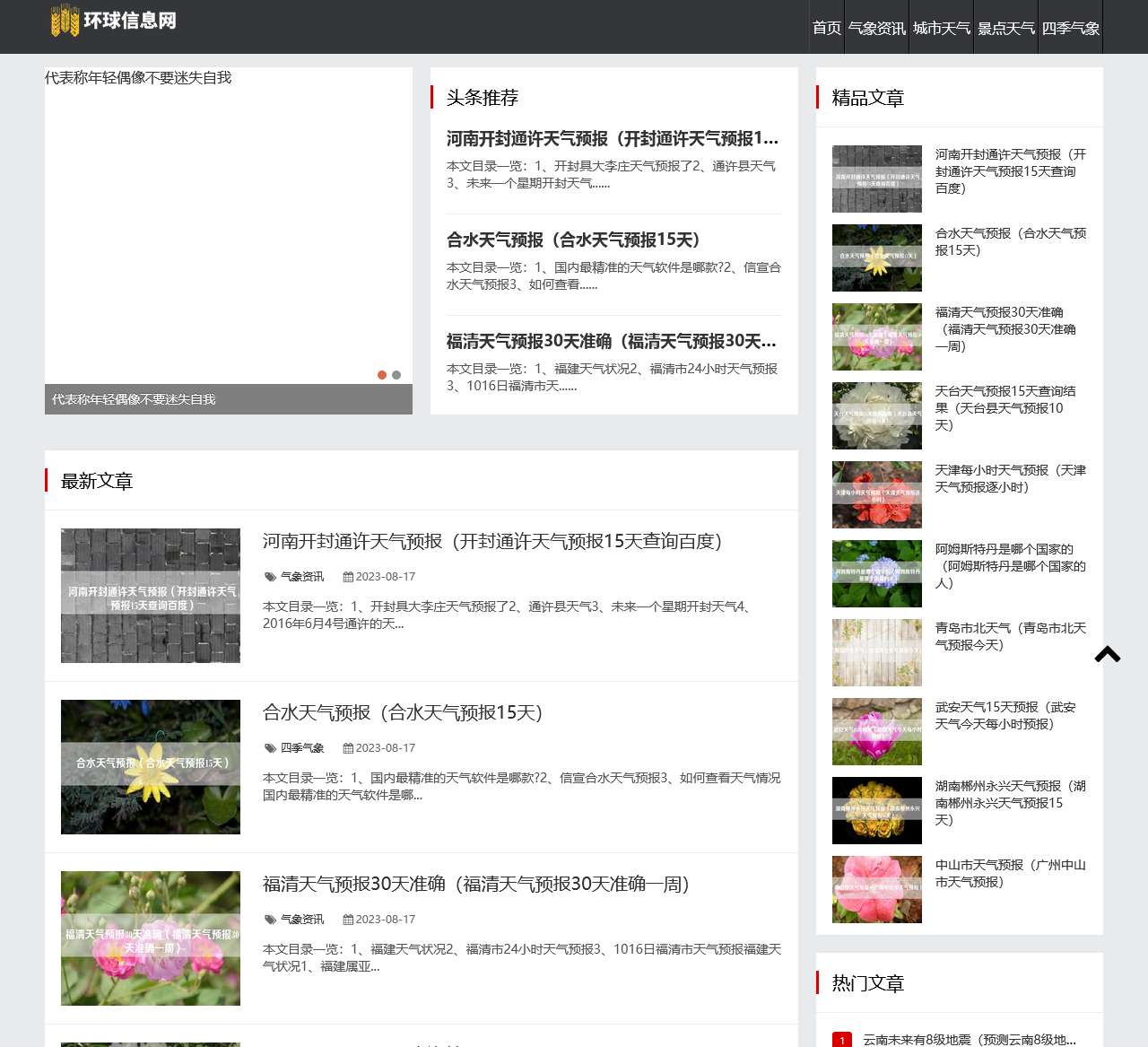Viewport: 1148px width, 1047px height.
Task: Click the 环球信息网 site name text
Action: [130, 21]
